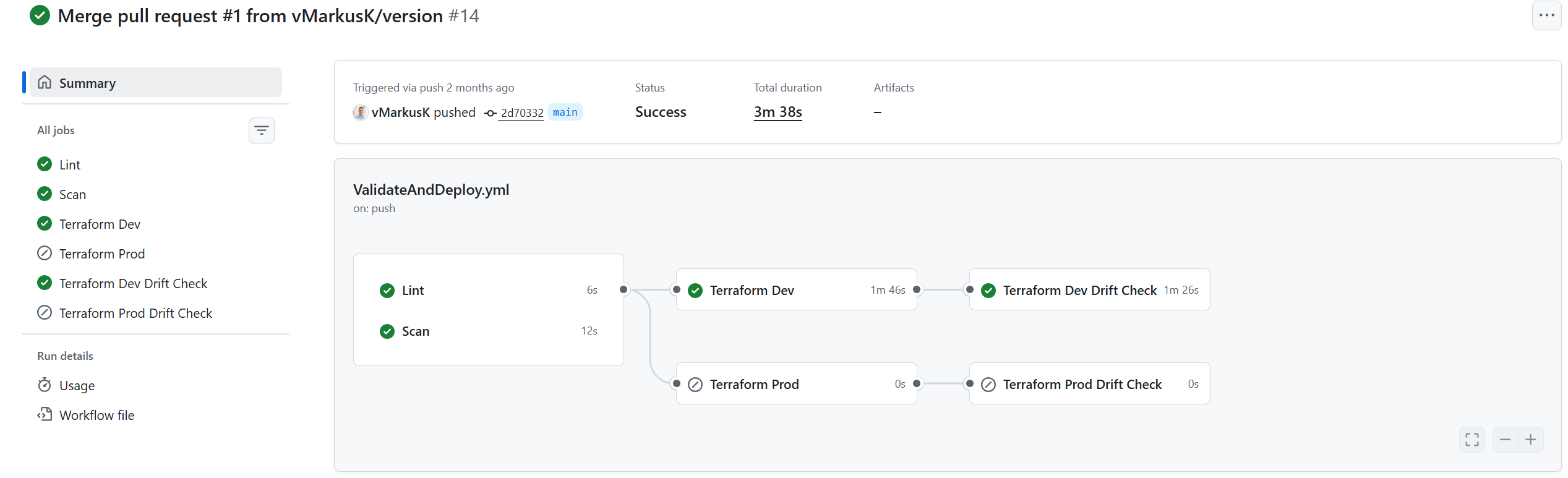
Task: Open the Terraform Prod job in the sidebar
Action: (156, 254)
